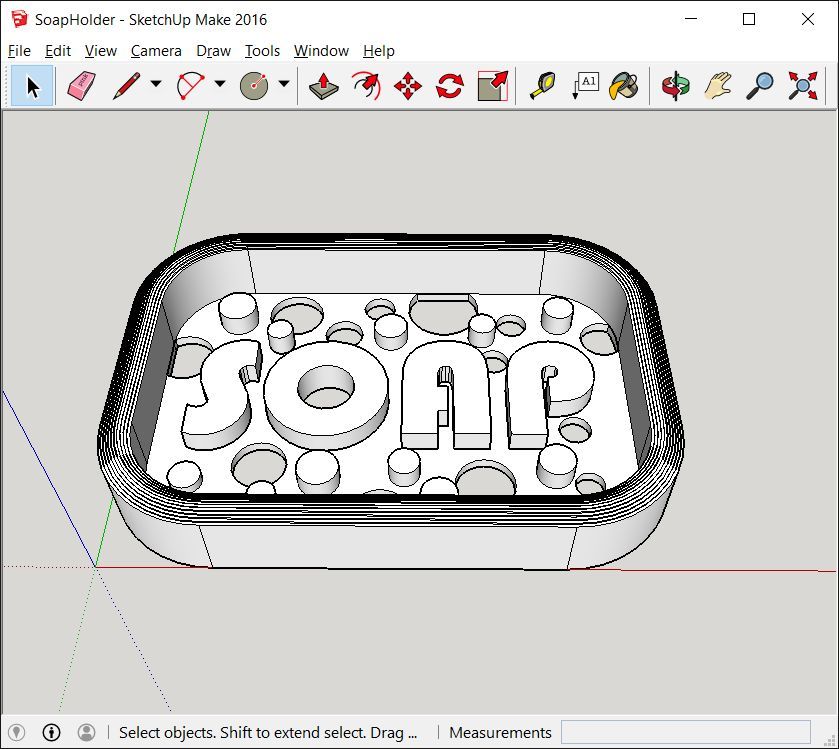Activate the Orbit camera tool
Screen dimensions: 839x749
pos(676,86)
